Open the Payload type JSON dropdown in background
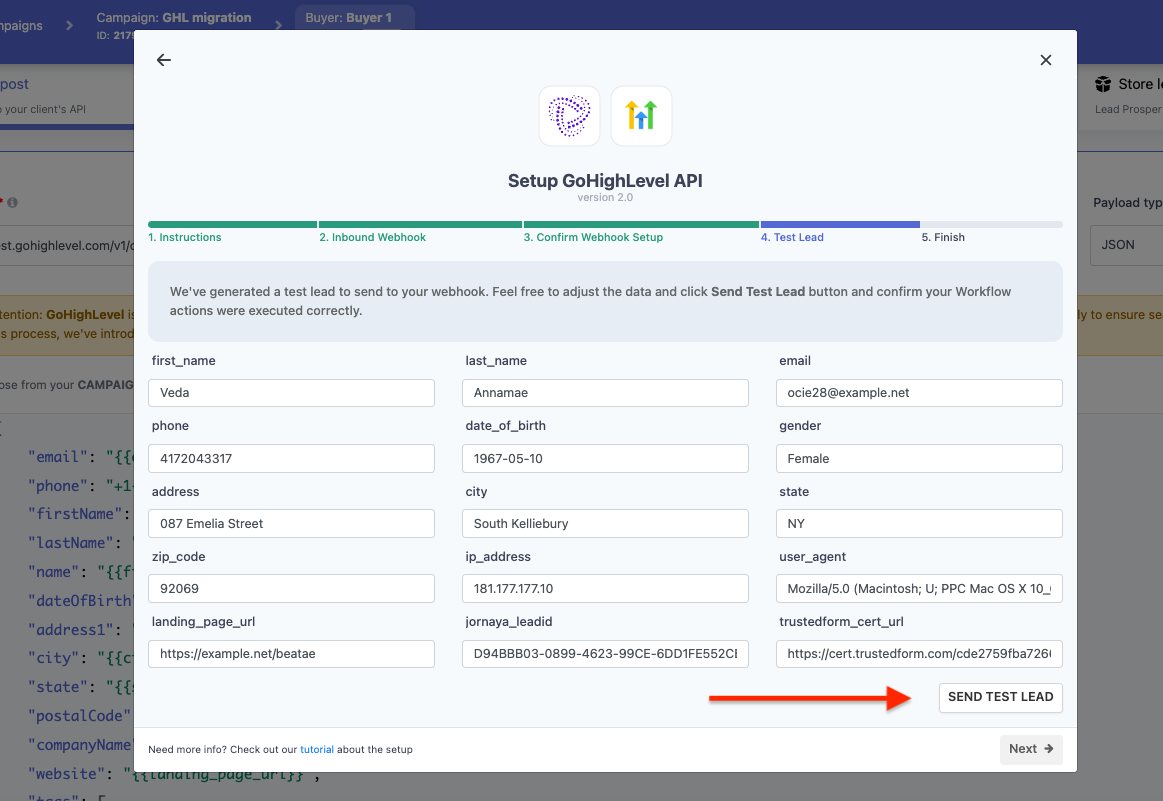The height and width of the screenshot is (801, 1163). point(1126,245)
